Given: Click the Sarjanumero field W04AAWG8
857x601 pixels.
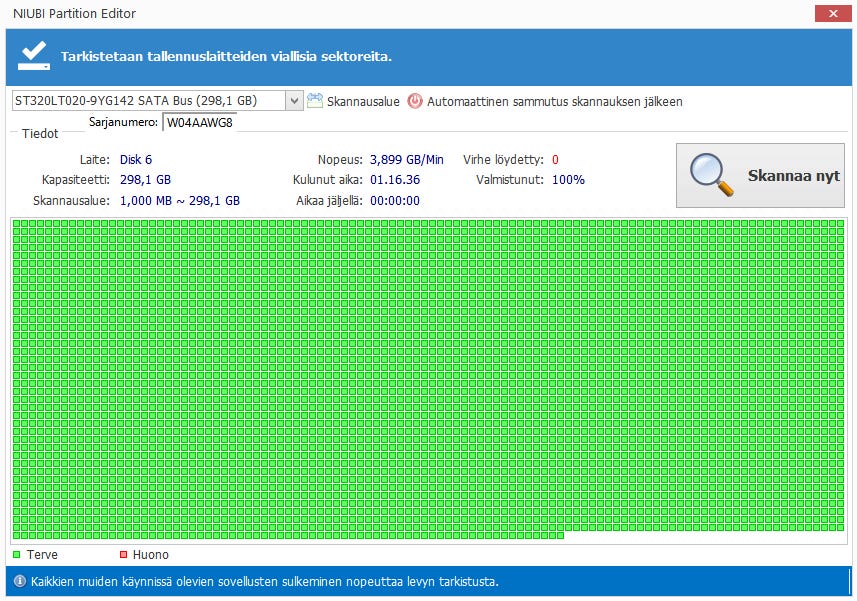Looking at the screenshot, I should [x=199, y=122].
